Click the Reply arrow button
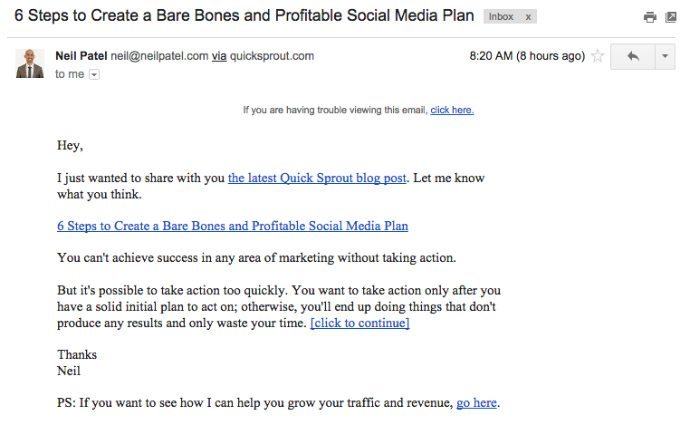This screenshot has width=690, height=425. click(632, 57)
